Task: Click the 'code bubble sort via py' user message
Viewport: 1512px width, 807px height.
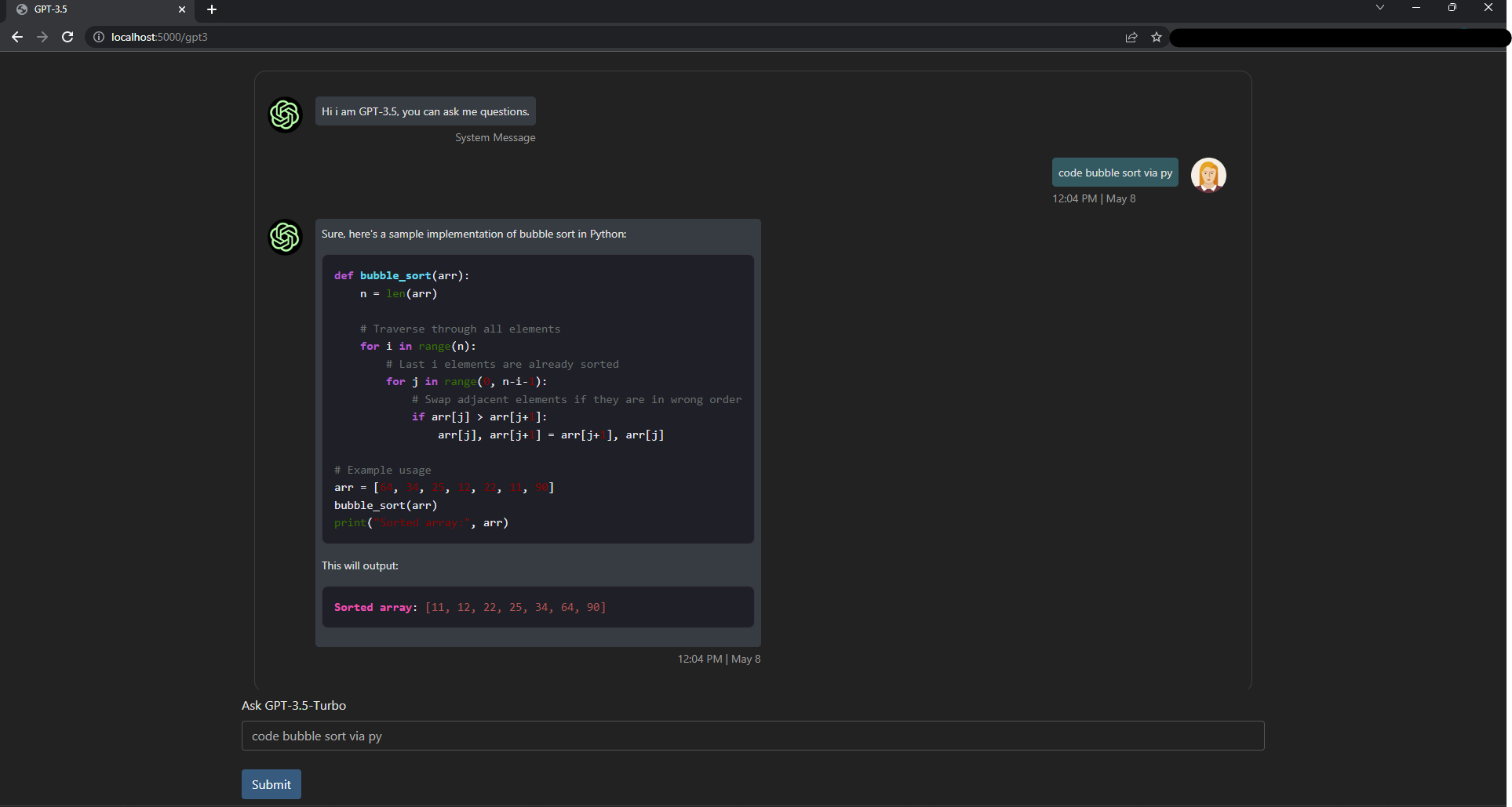Action: point(1115,173)
